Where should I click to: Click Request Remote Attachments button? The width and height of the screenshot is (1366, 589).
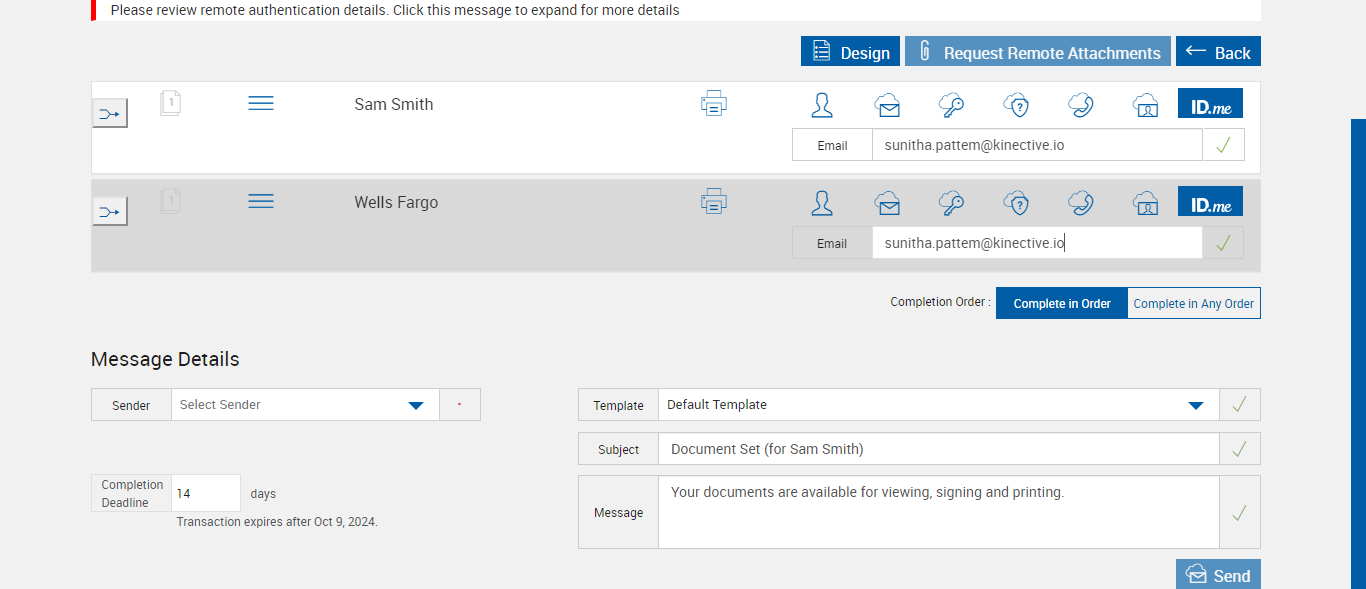(1037, 52)
